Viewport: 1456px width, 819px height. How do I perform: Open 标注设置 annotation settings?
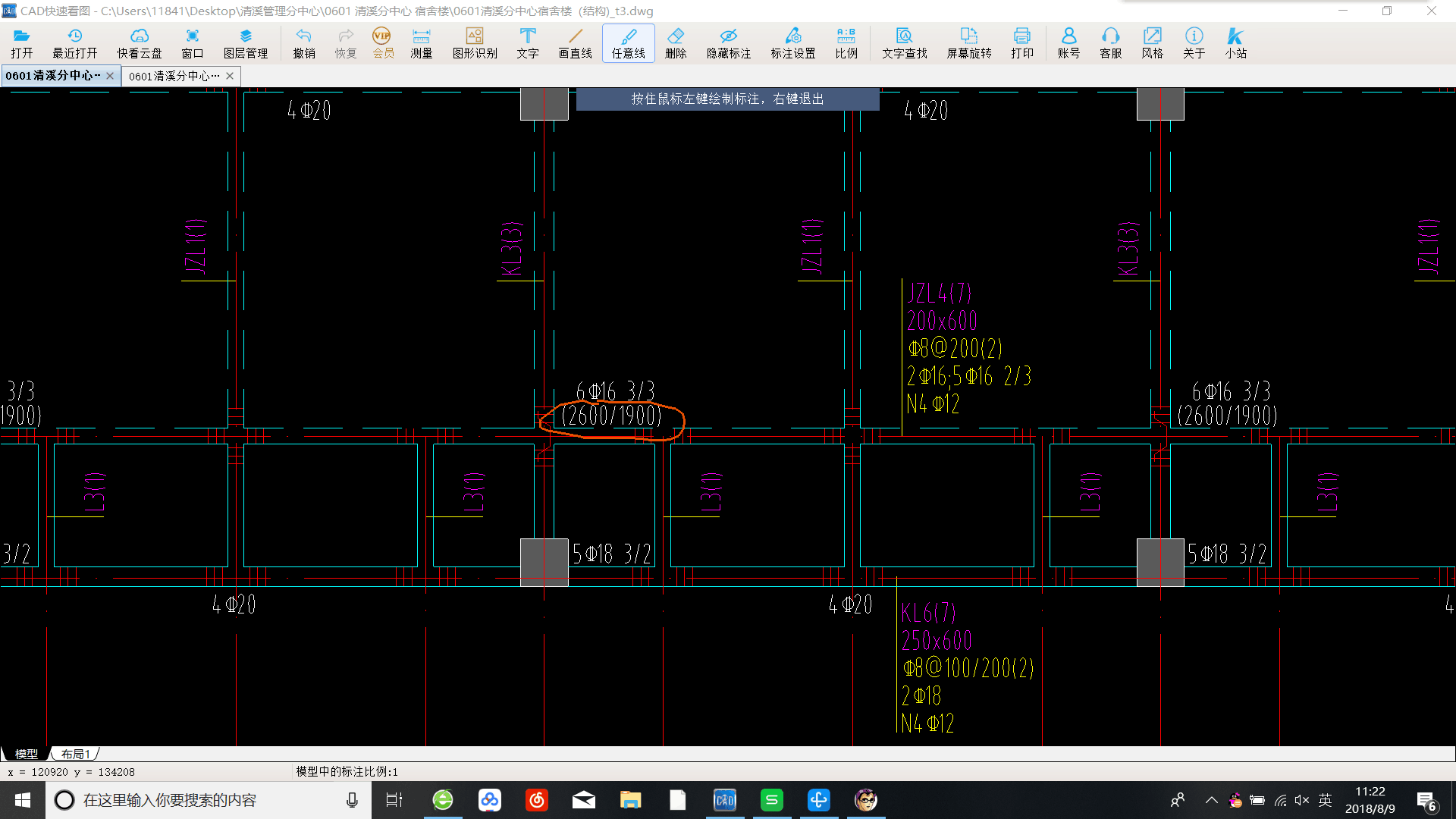click(x=793, y=43)
